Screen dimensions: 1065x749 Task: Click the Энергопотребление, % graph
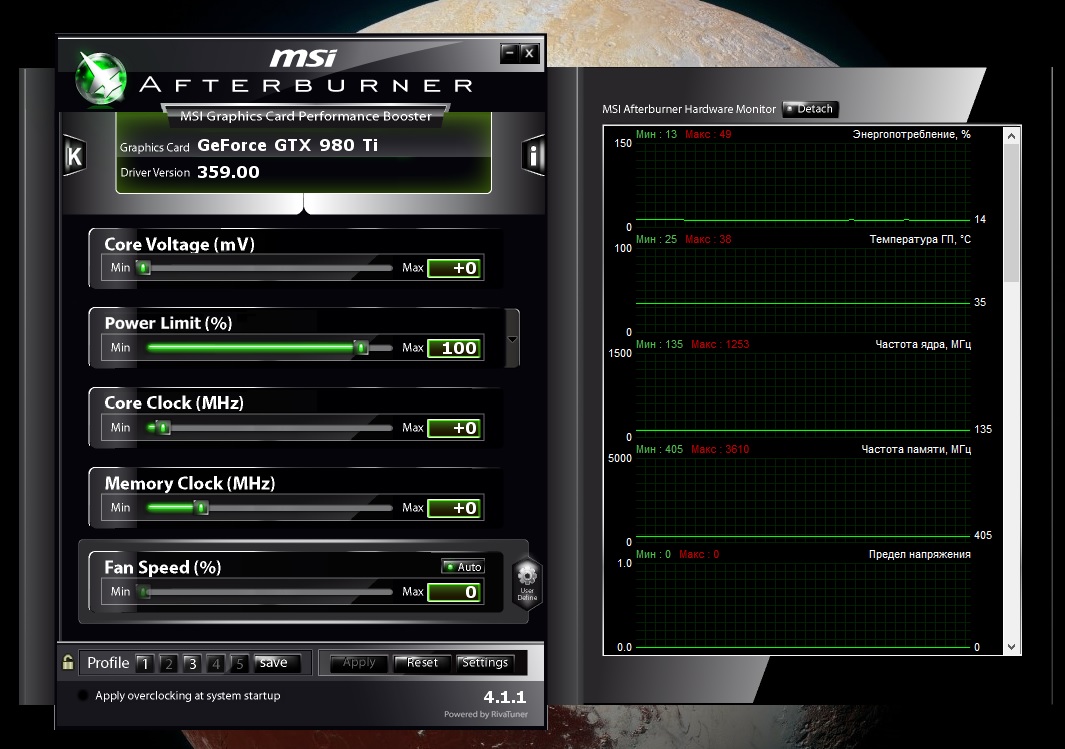(x=803, y=184)
